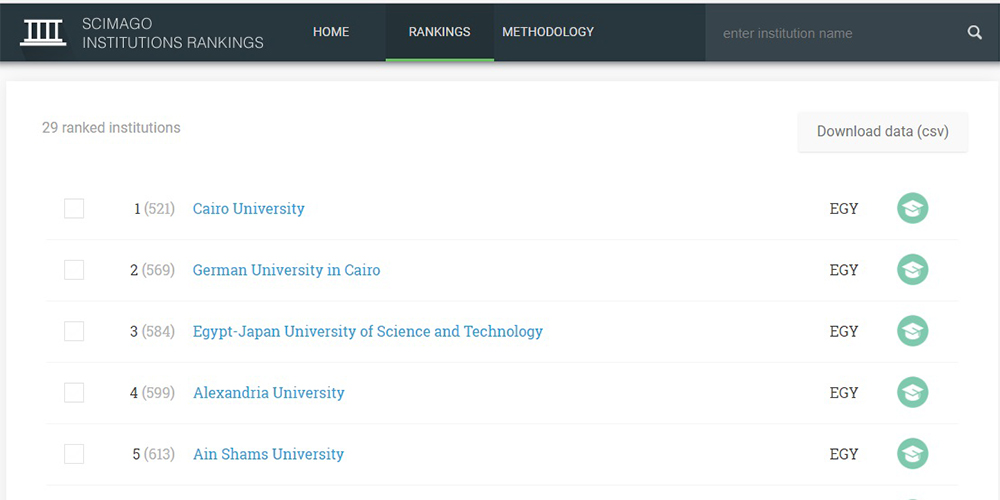Click rank text '3 (584)'
This screenshot has width=1000, height=500.
click(152, 331)
